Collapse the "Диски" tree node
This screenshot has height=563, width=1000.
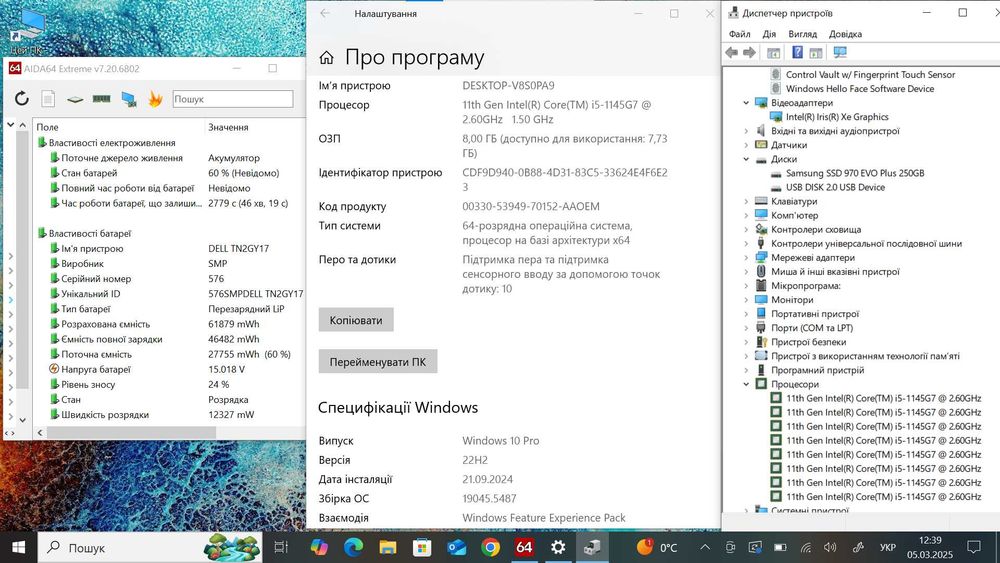coord(746,159)
